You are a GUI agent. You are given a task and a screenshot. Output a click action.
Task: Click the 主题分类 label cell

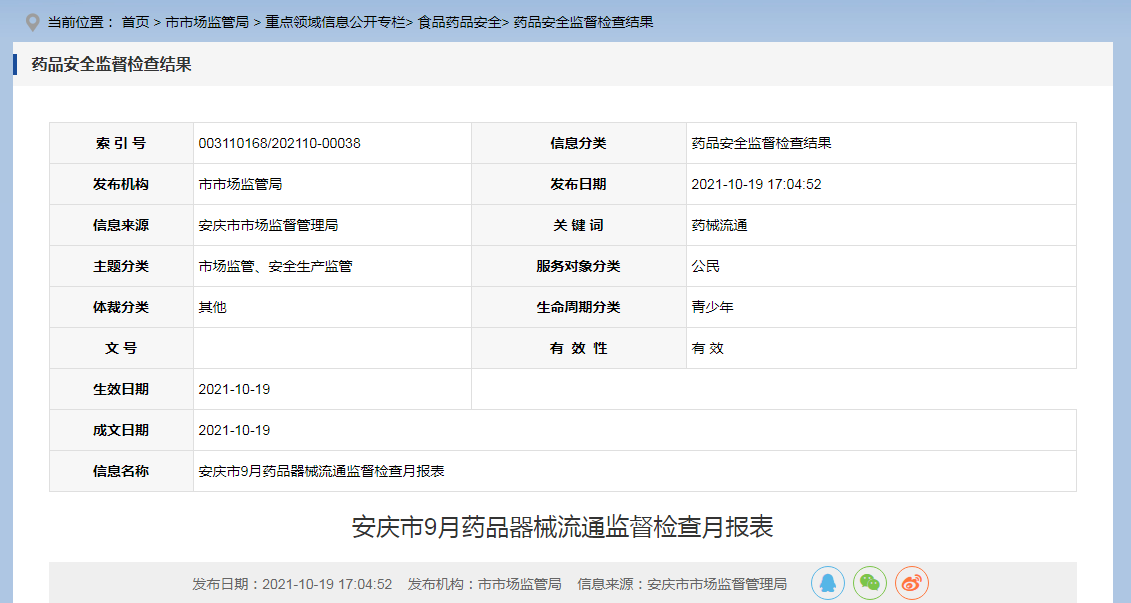coord(121,267)
